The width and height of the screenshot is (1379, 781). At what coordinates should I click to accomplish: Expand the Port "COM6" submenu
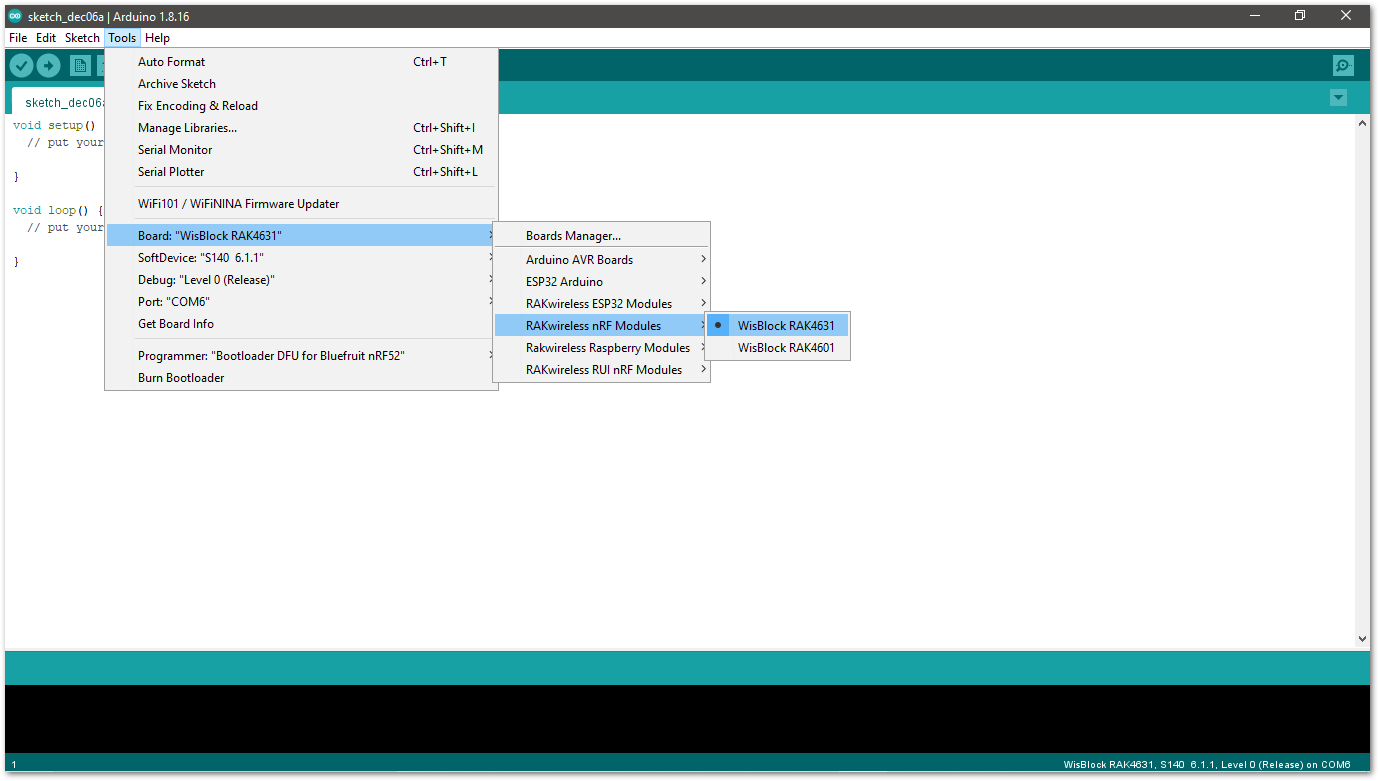301,302
